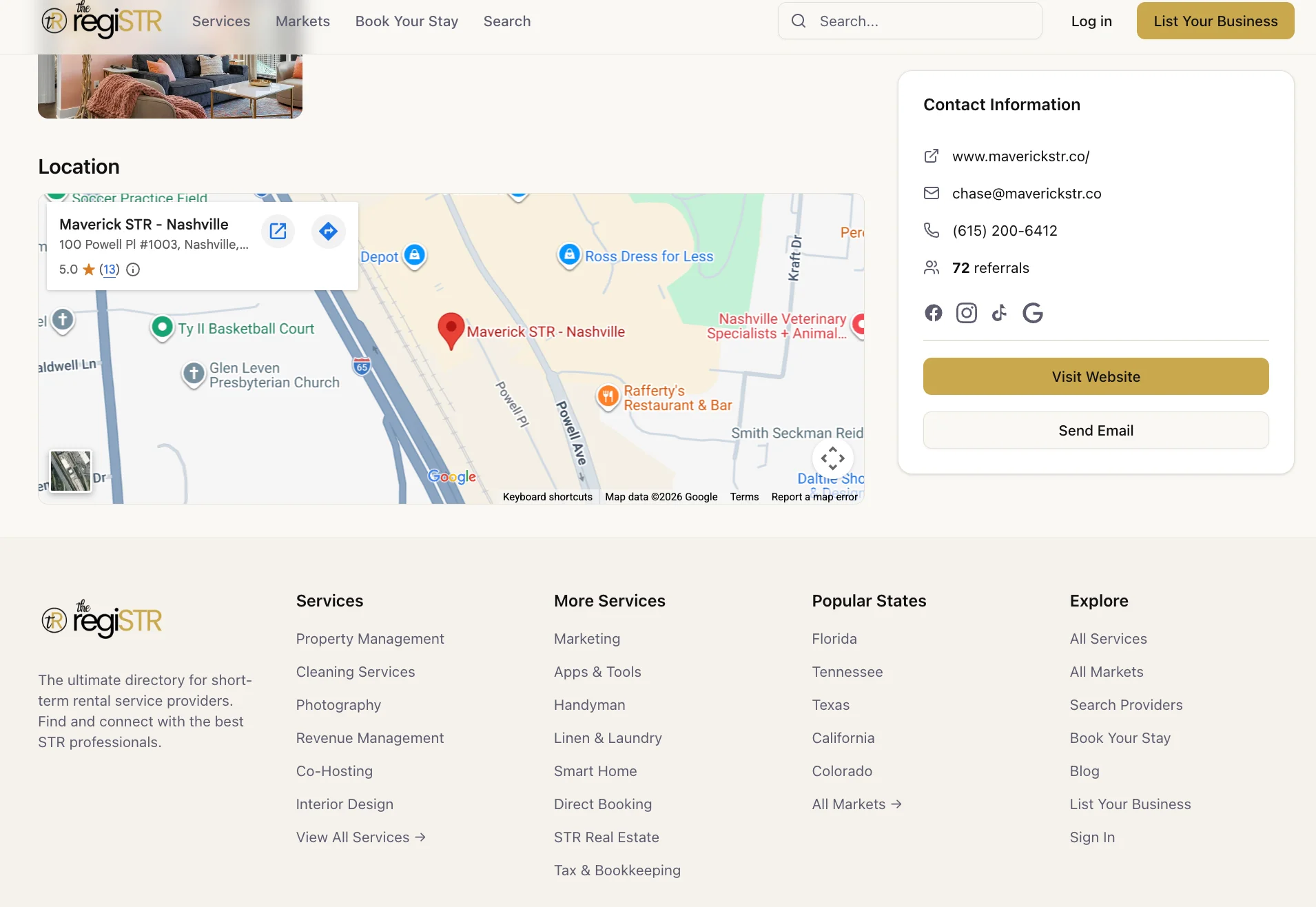This screenshot has height=907, width=1316.
Task: Click the Send Email button
Action: (1096, 430)
